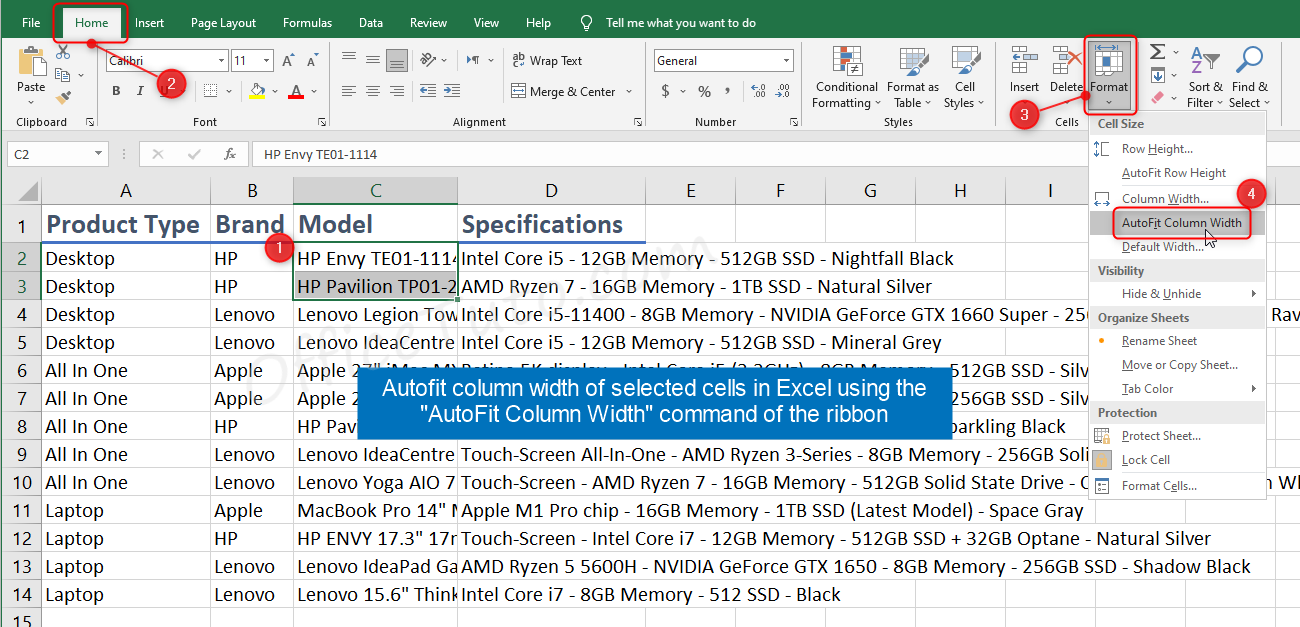Select the Format Painter brush icon
The image size is (1300, 627).
point(63,98)
